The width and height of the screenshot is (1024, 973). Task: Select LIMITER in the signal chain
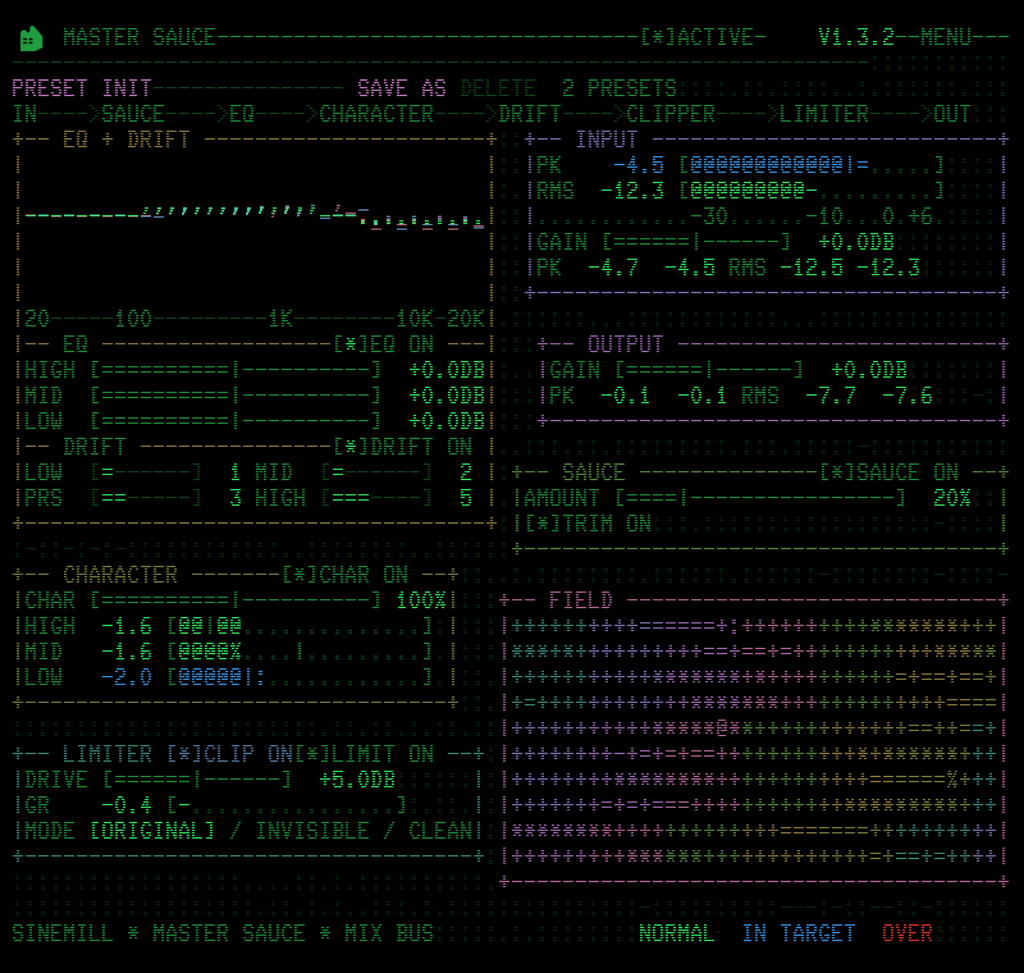pyautogui.click(x=824, y=114)
